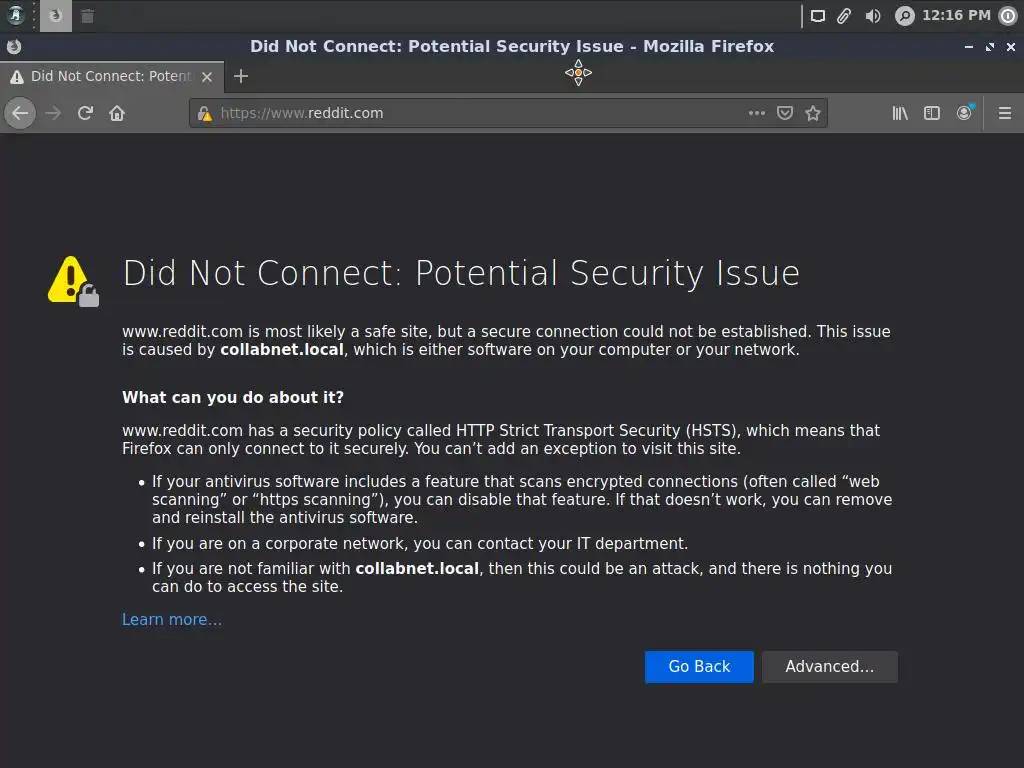Expand the Advanced… error details
The image size is (1024, 768).
tap(829, 667)
